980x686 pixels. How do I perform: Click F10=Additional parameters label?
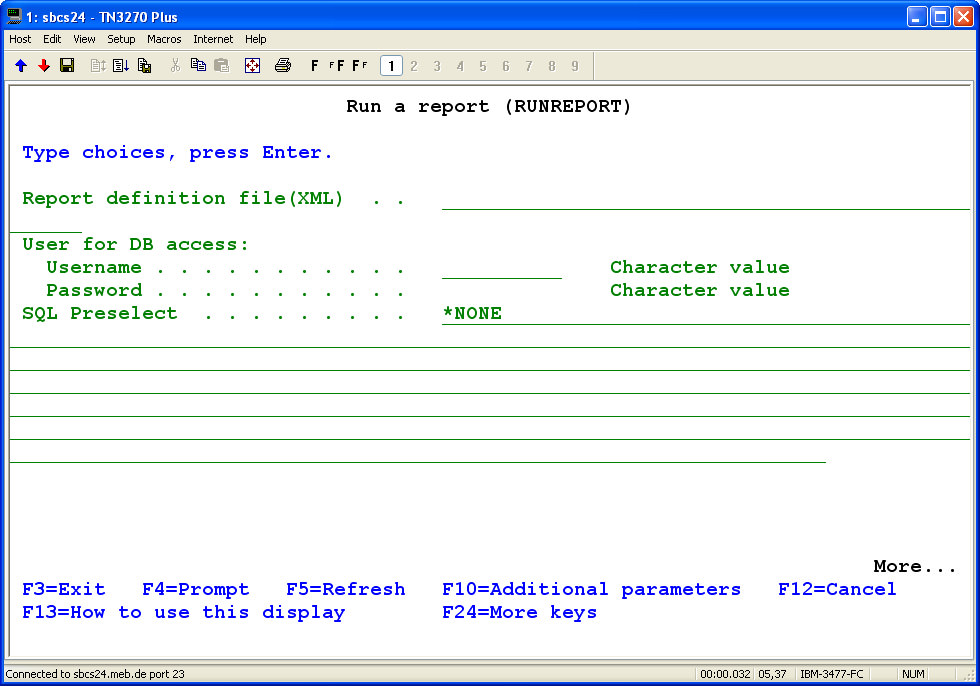591,590
